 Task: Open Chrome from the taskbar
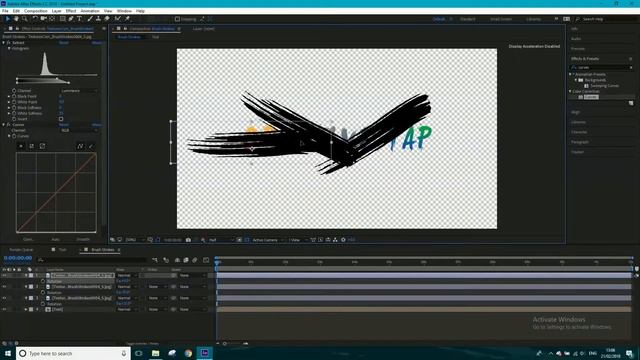pos(188,353)
